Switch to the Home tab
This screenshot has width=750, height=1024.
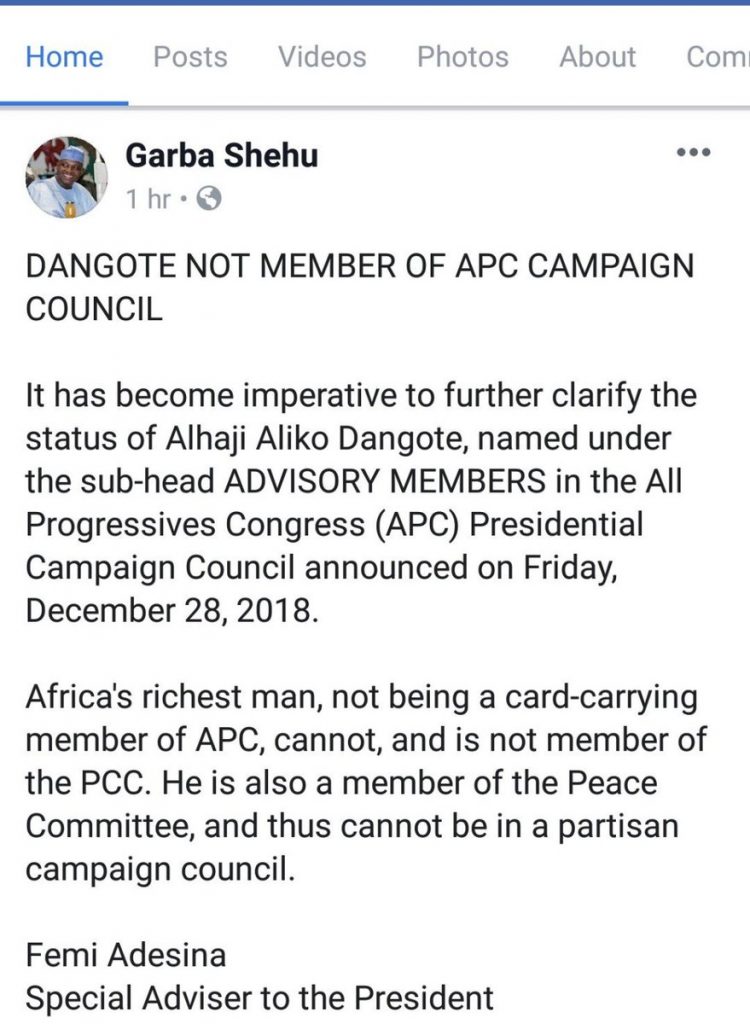[x=64, y=57]
